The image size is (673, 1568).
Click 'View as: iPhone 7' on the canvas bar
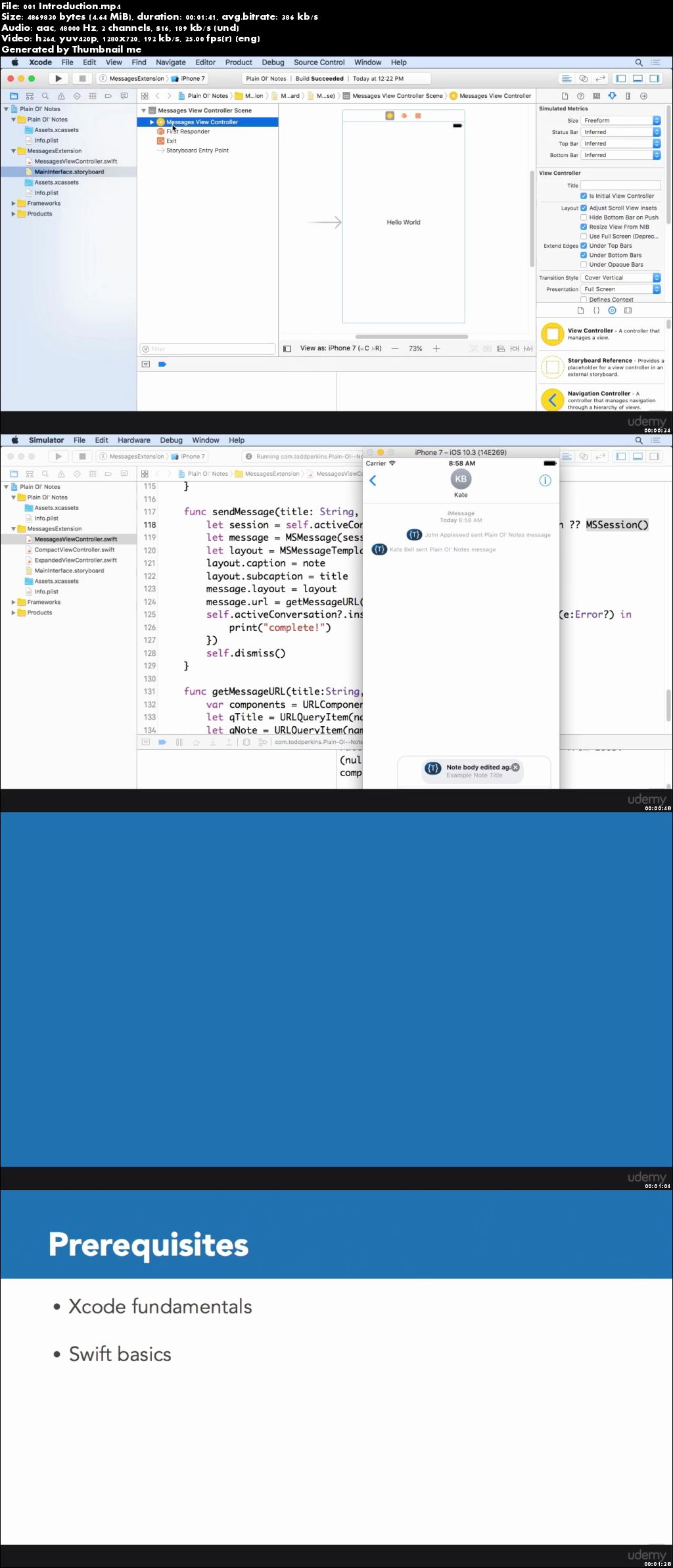click(340, 348)
